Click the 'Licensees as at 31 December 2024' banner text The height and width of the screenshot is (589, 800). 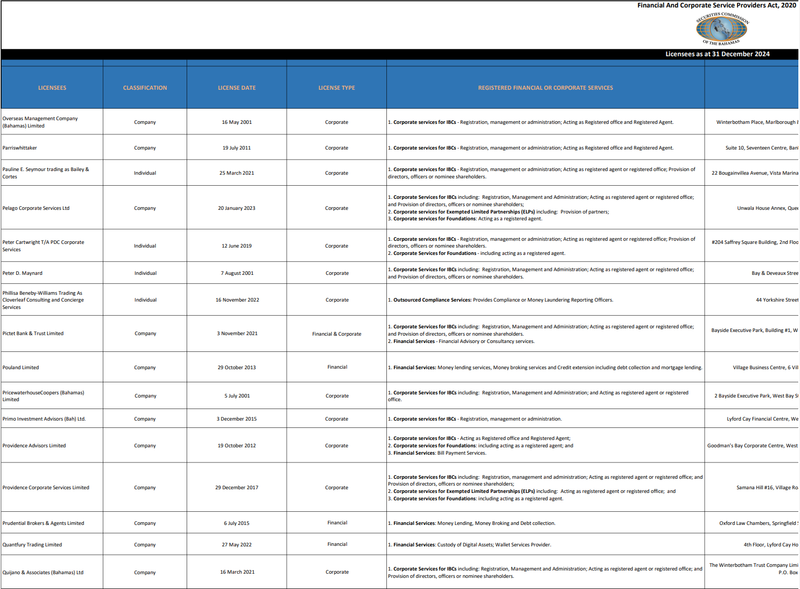tap(717, 54)
